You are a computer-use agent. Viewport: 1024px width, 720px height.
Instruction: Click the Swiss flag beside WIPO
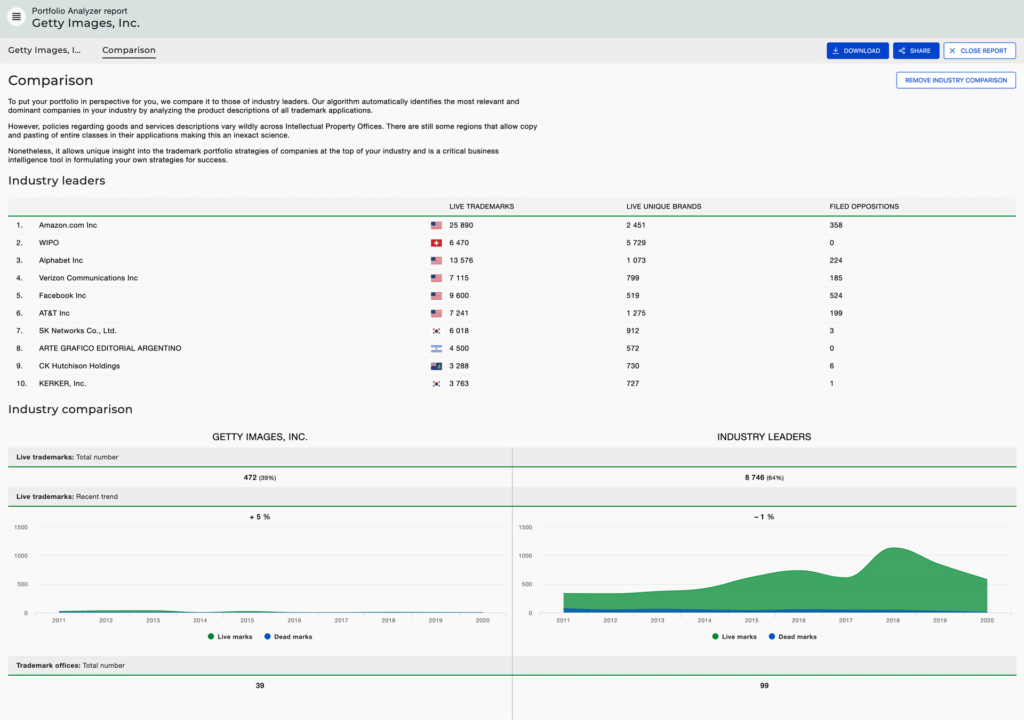tap(436, 243)
